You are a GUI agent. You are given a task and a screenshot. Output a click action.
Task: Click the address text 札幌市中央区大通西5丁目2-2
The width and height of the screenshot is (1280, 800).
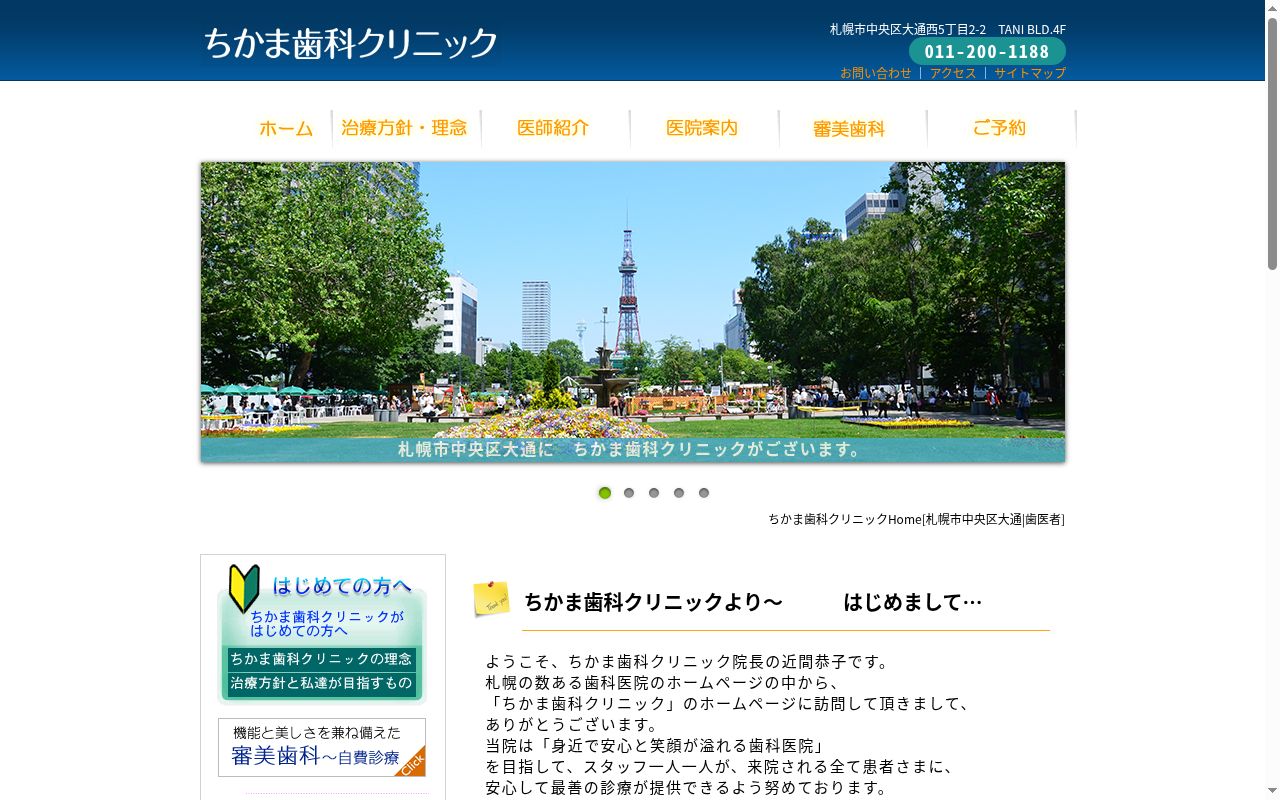click(908, 29)
